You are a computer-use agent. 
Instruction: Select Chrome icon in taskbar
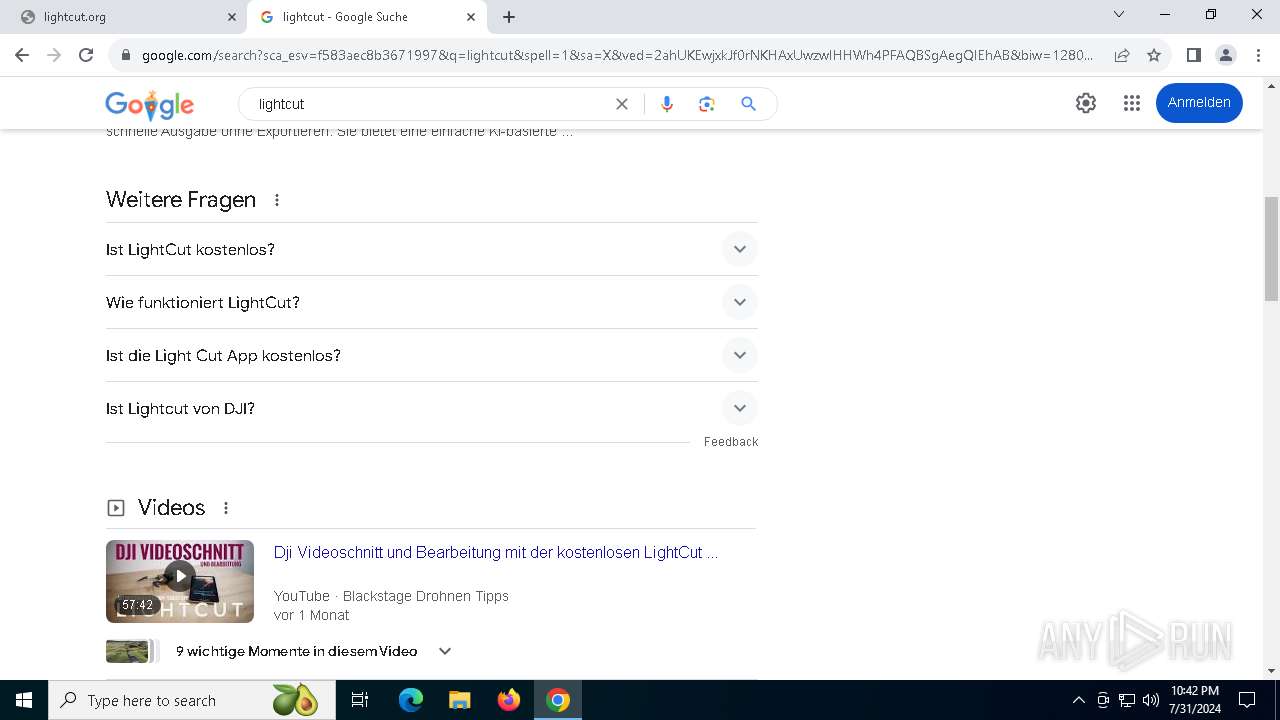[x=558, y=700]
